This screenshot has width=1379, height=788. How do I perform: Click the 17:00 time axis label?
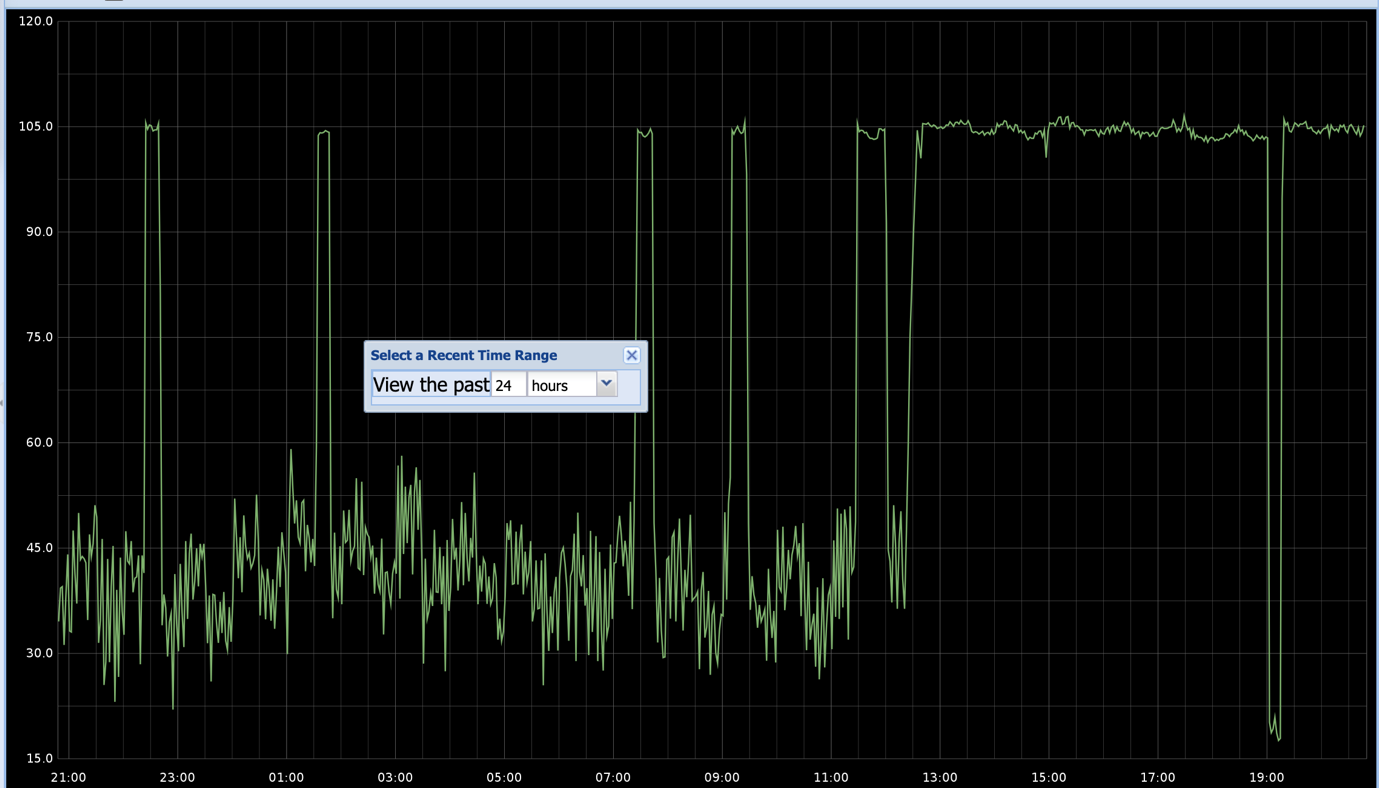point(1158,777)
